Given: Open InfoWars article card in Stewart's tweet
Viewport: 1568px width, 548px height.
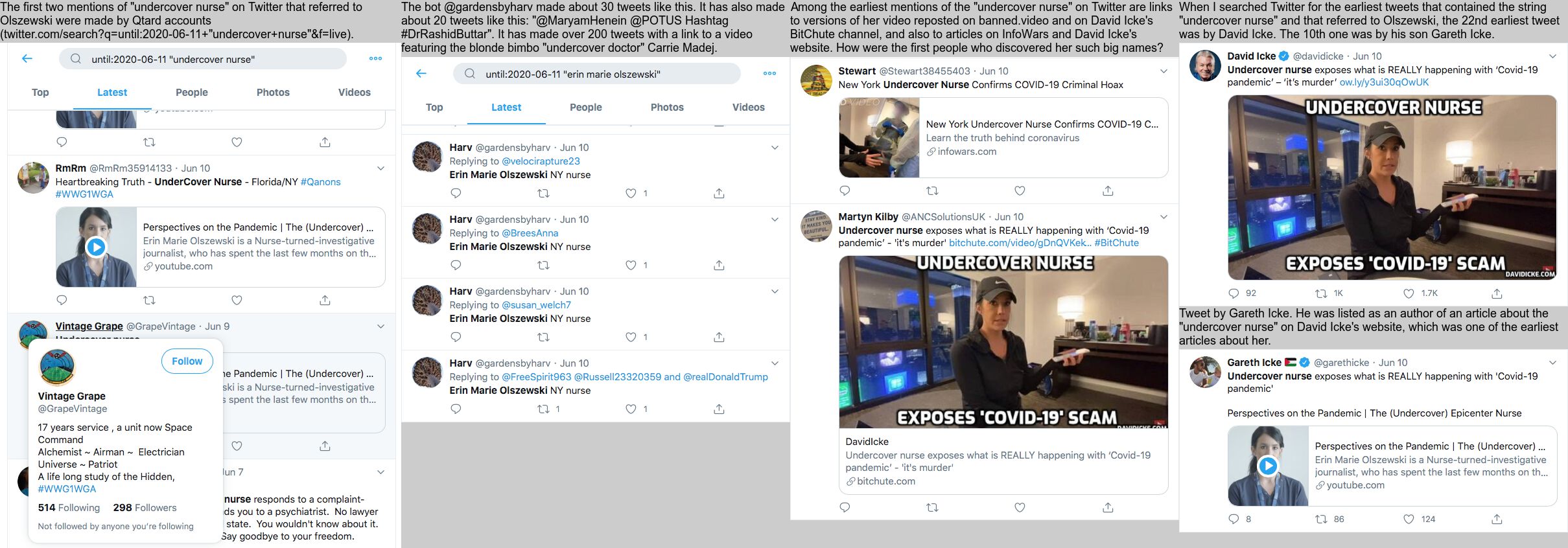Looking at the screenshot, I should (1003, 137).
